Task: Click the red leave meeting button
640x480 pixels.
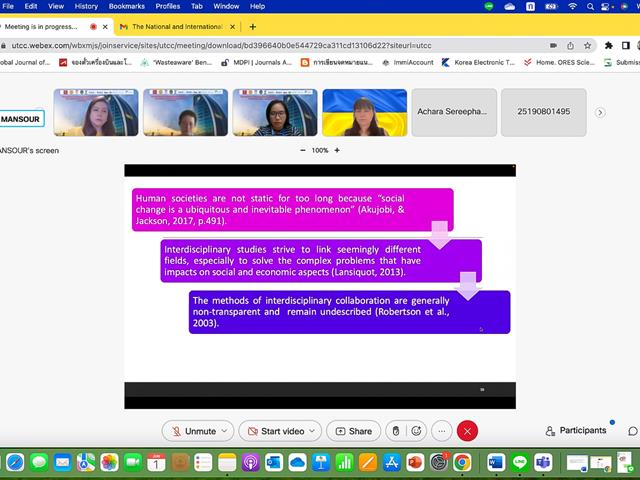Action: pyautogui.click(x=467, y=431)
